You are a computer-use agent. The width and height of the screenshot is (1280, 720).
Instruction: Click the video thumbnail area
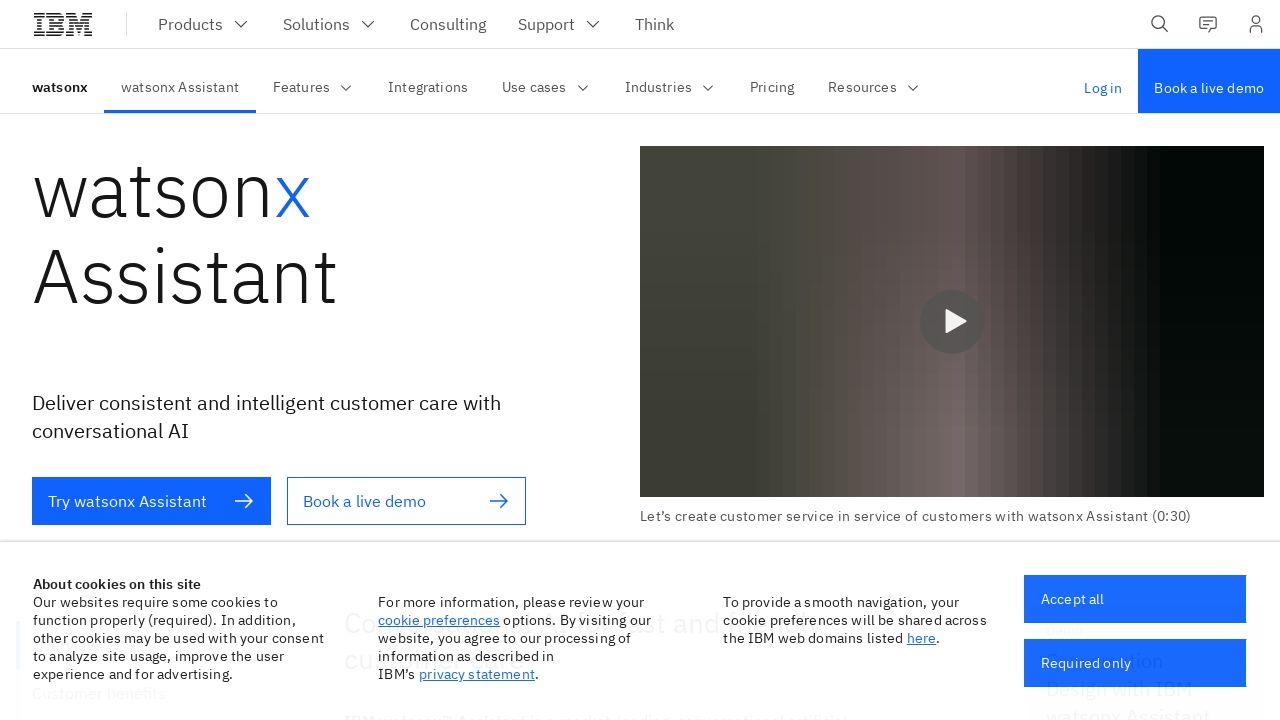pyautogui.click(x=952, y=321)
